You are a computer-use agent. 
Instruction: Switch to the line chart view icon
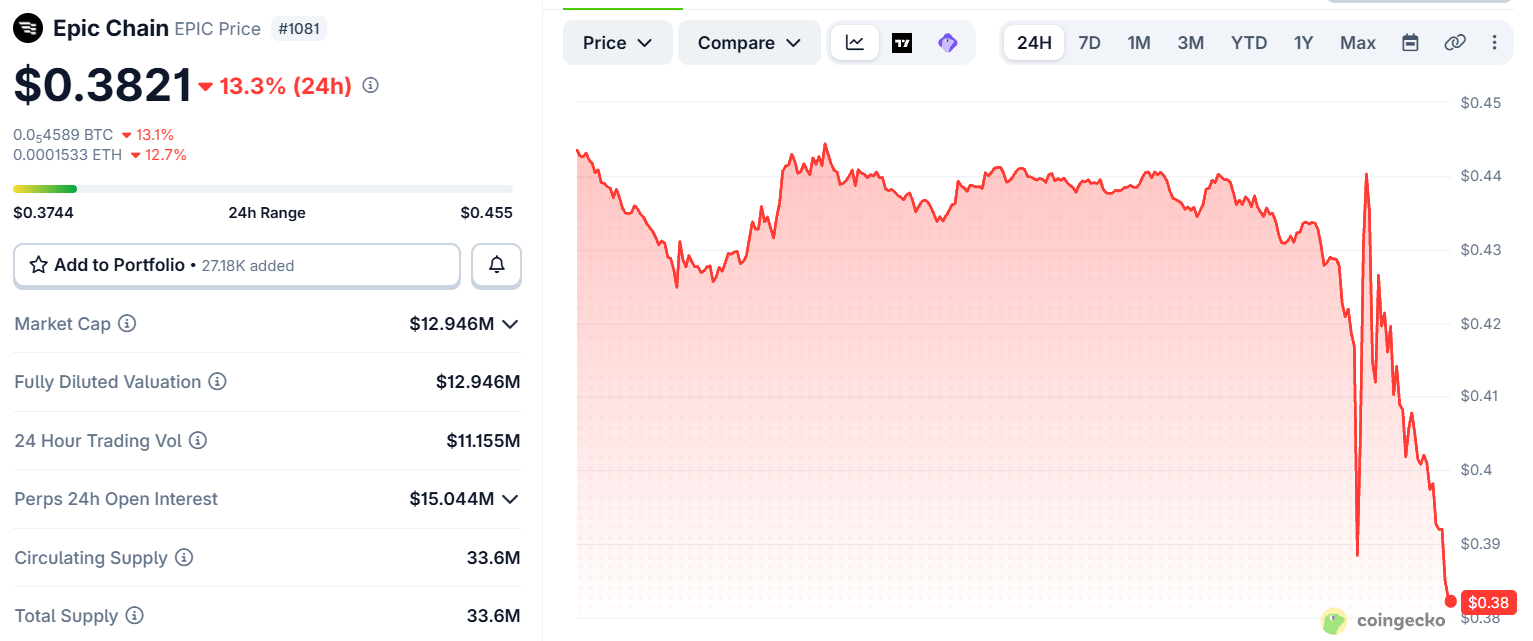point(855,43)
